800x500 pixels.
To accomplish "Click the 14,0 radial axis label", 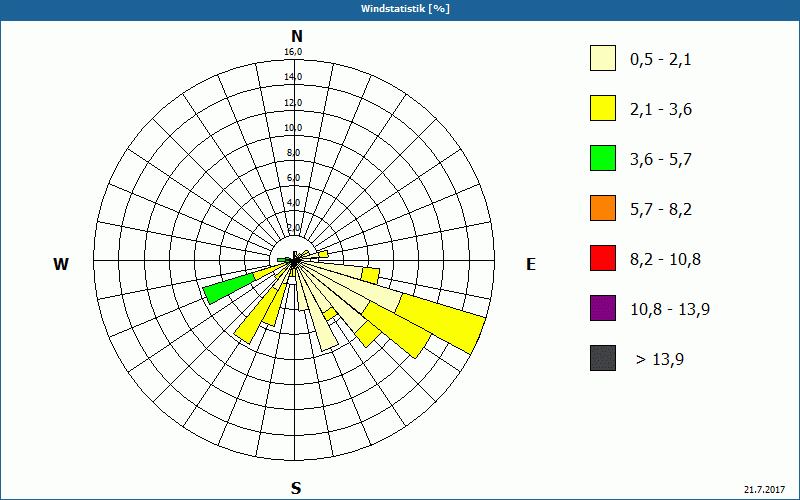I will point(293,77).
